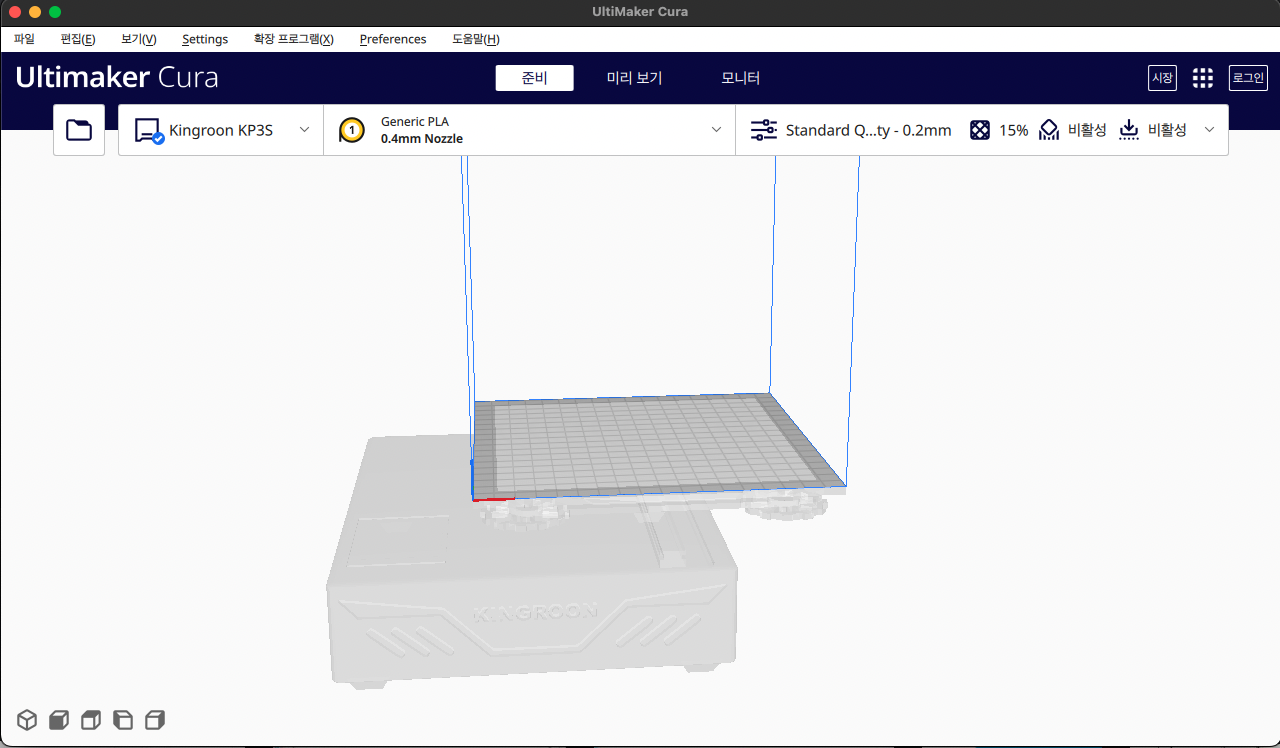Expand the Generic PLA material dropdown
Image resolution: width=1280 pixels, height=748 pixels.
[x=716, y=129]
